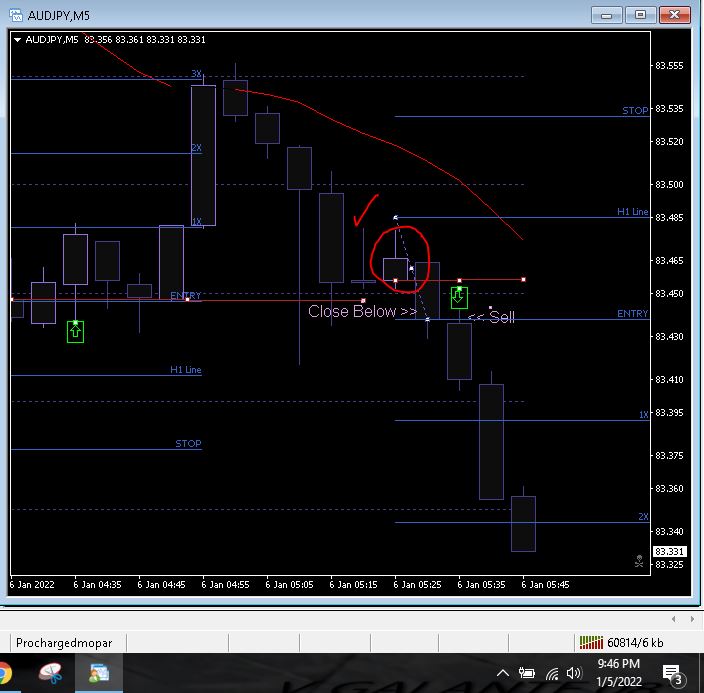Click the 60814/6 kb connection status indicator
This screenshot has height=693, width=704.
pos(621,643)
